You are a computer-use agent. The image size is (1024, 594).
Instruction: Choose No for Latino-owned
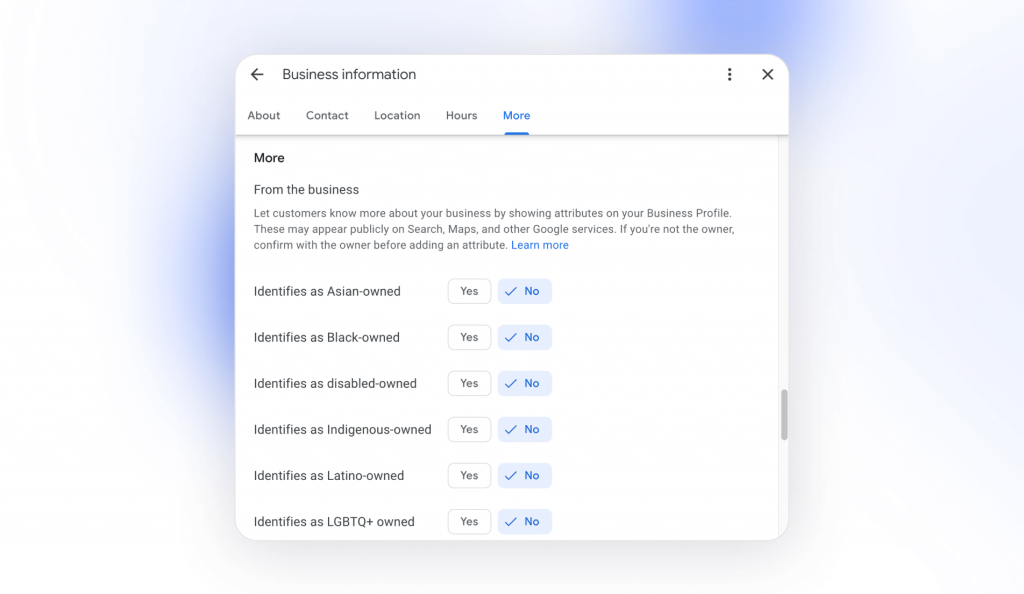coord(524,476)
